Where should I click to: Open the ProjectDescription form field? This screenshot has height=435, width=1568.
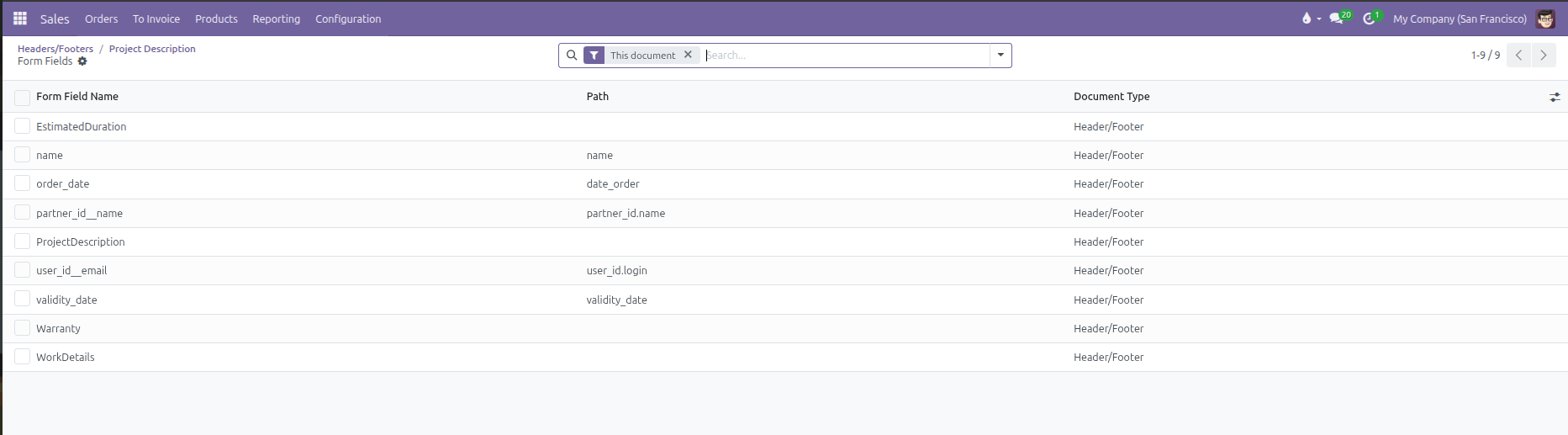click(x=81, y=241)
